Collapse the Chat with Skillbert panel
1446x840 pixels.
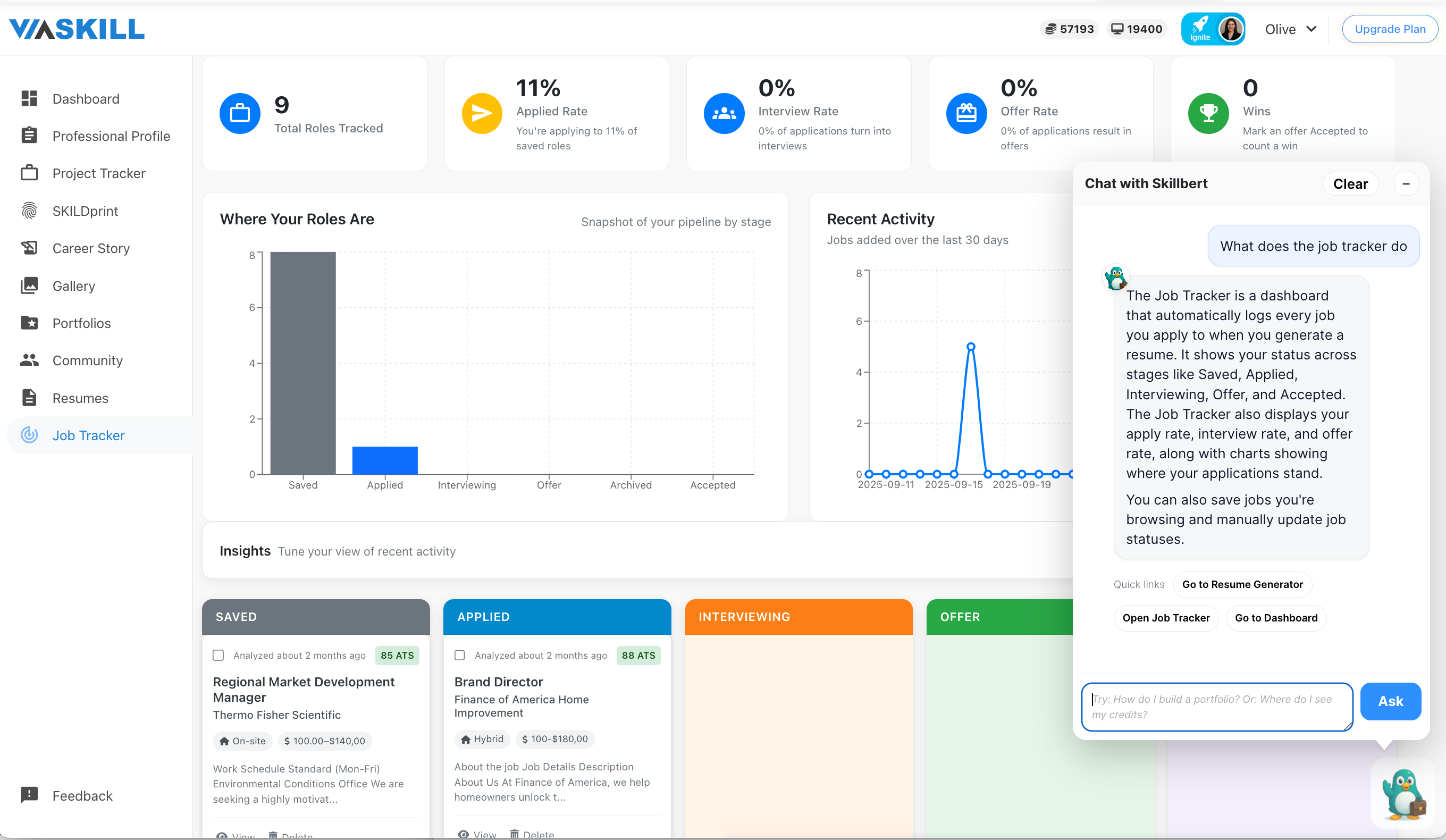pos(1407,183)
